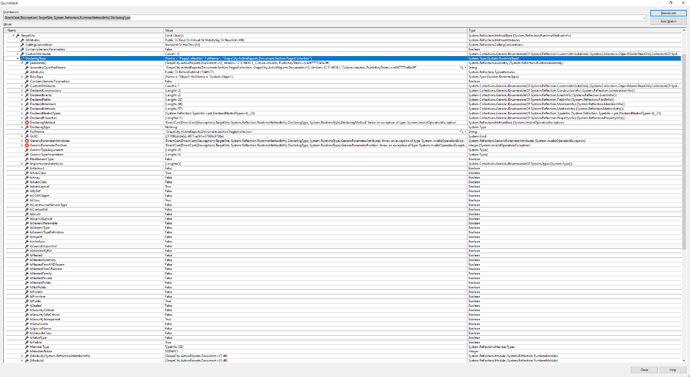Click wrench property icon beside GUID
The image size is (690, 377).
(x=27, y=136)
